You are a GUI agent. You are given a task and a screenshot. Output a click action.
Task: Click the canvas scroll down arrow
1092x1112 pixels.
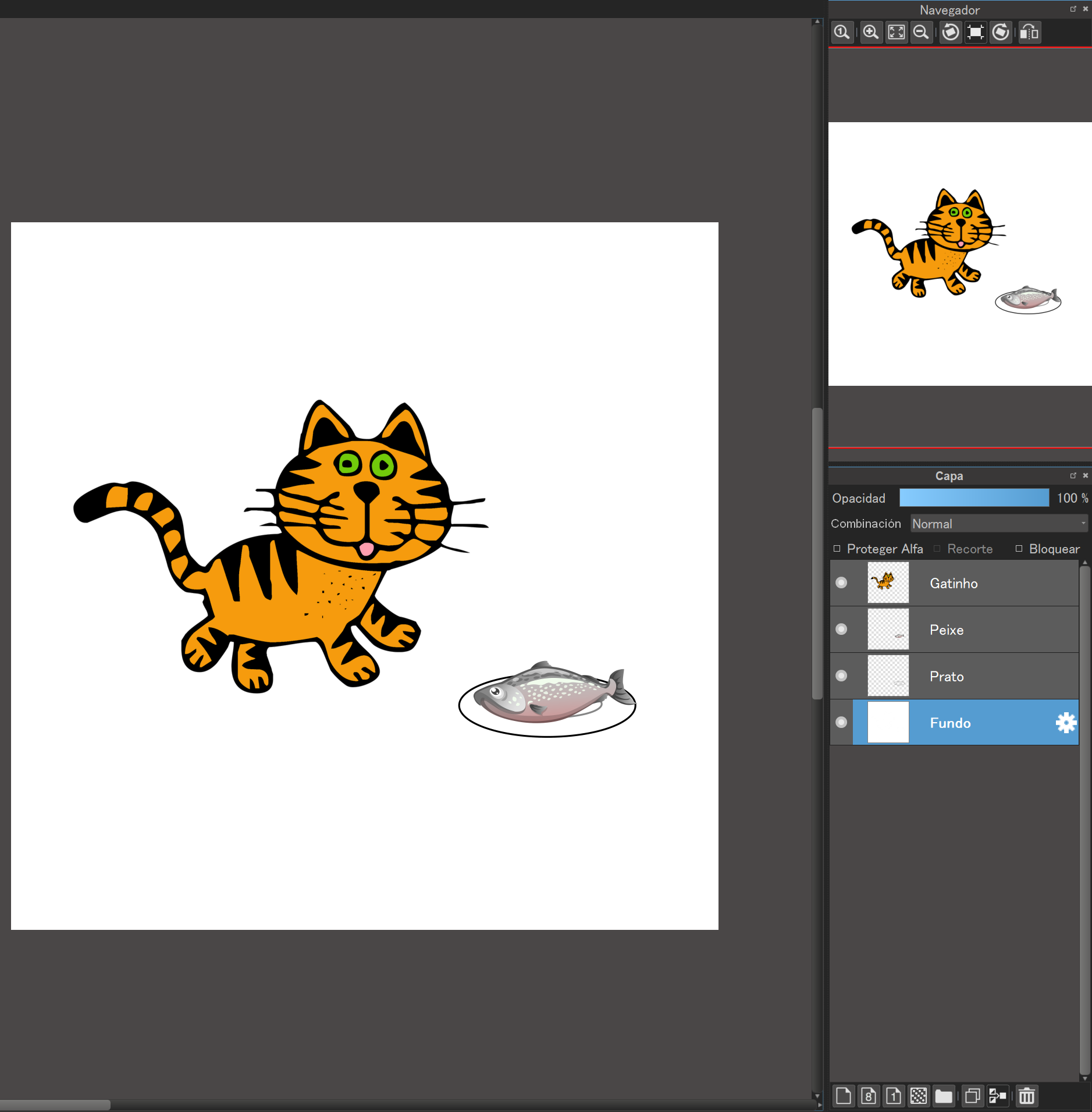(x=817, y=1096)
